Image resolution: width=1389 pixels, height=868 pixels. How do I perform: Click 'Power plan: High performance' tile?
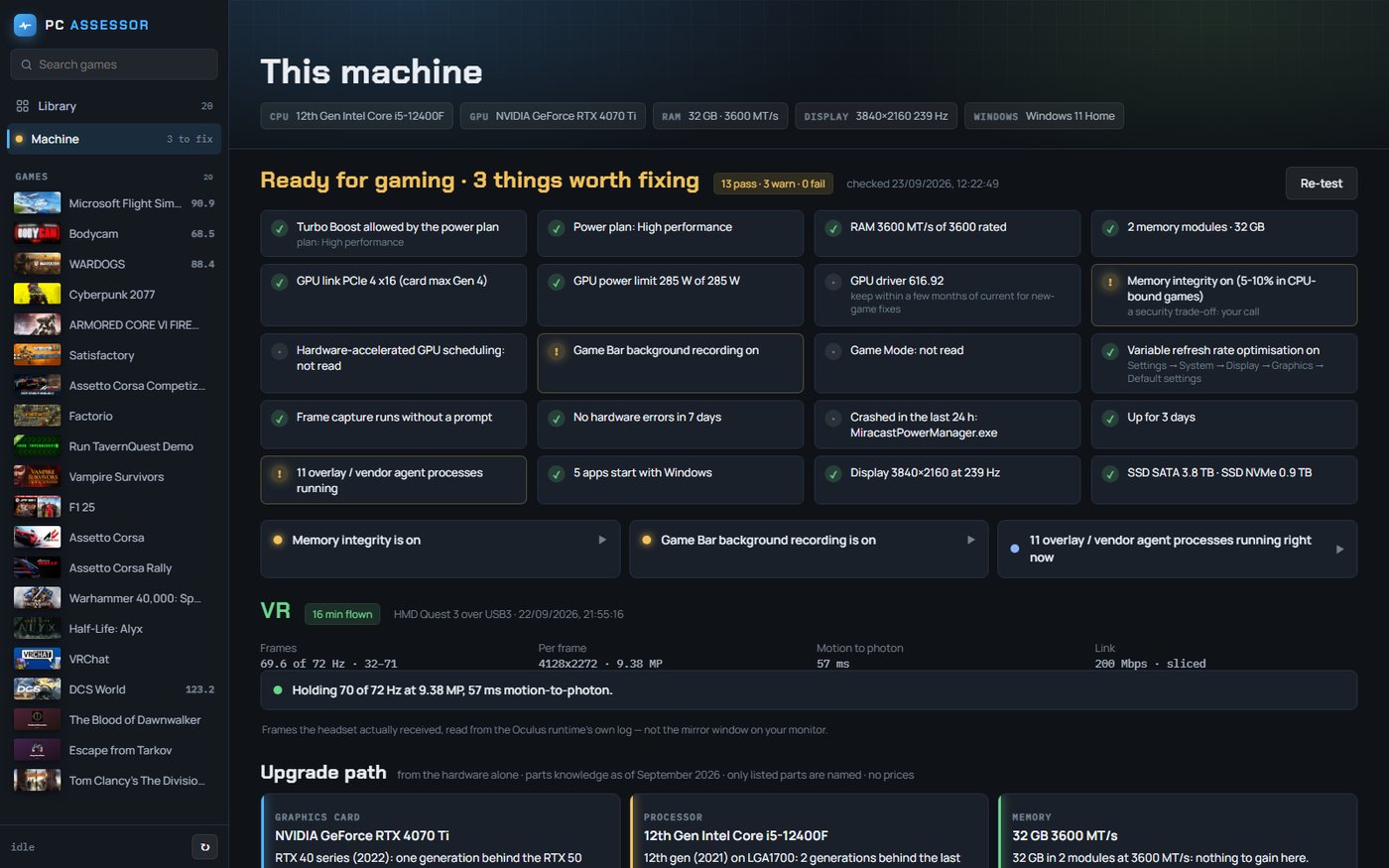point(670,233)
